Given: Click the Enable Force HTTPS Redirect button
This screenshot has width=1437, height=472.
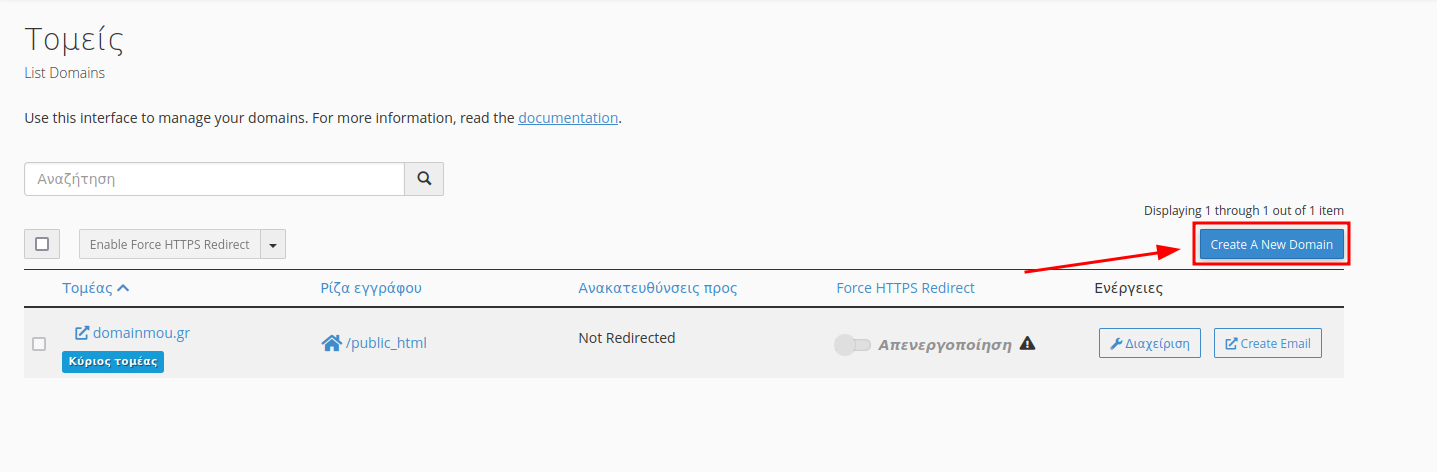Looking at the screenshot, I should 170,244.
